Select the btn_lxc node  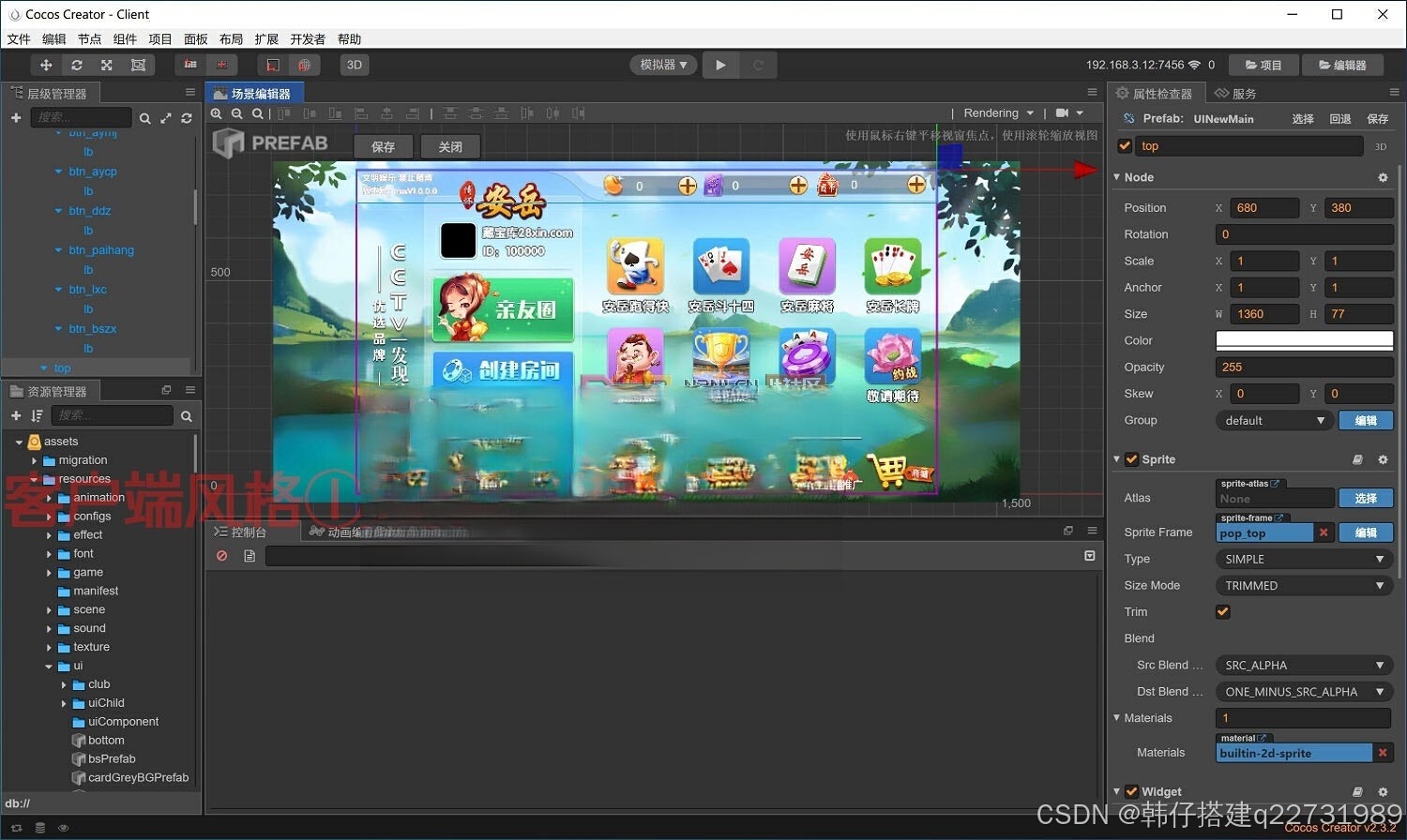coord(87,290)
